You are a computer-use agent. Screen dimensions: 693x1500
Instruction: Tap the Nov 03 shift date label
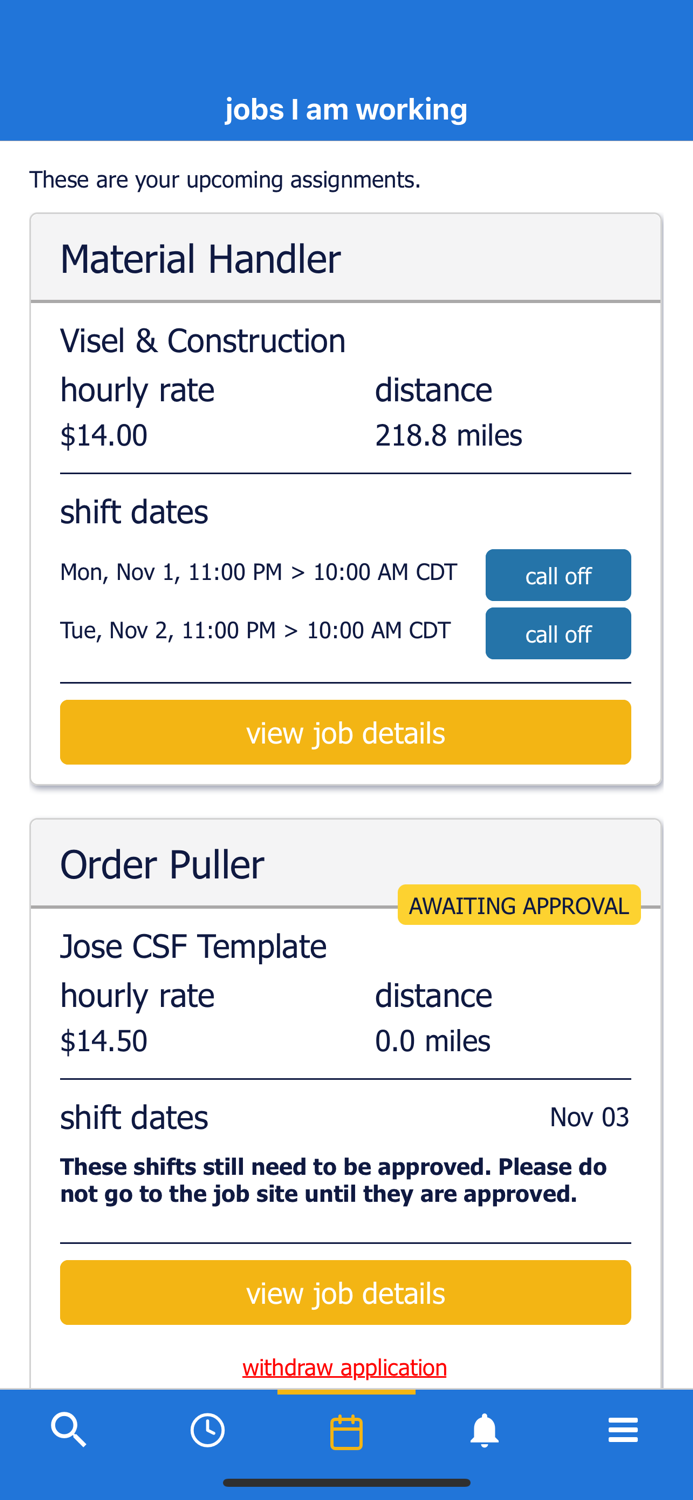(x=589, y=1117)
